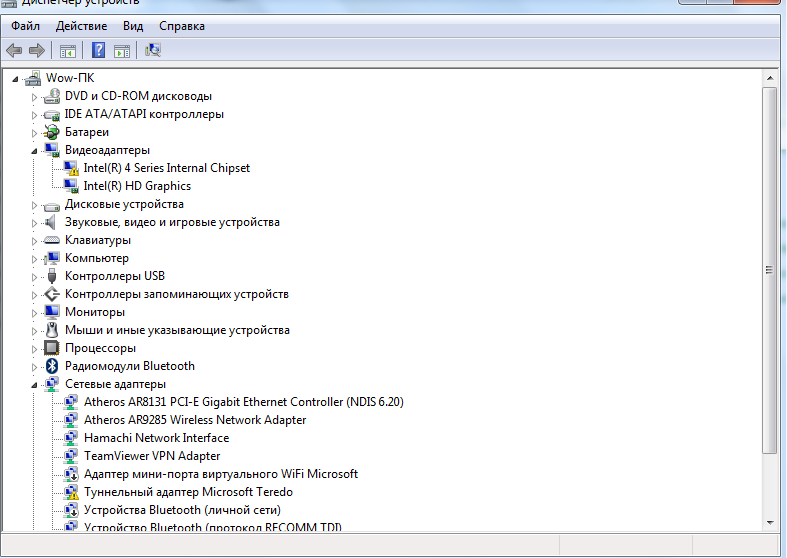Select Контроллеры запоминающих устройств label
The height and width of the screenshot is (558, 787).
[x=177, y=294]
